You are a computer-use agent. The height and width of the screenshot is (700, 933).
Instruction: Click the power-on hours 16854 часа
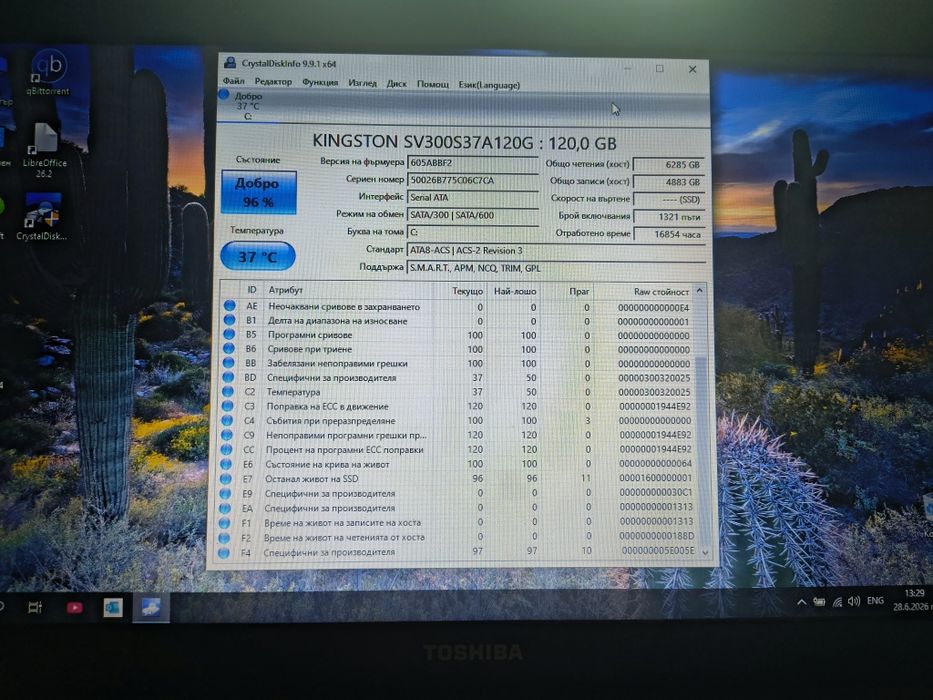pyautogui.click(x=670, y=235)
